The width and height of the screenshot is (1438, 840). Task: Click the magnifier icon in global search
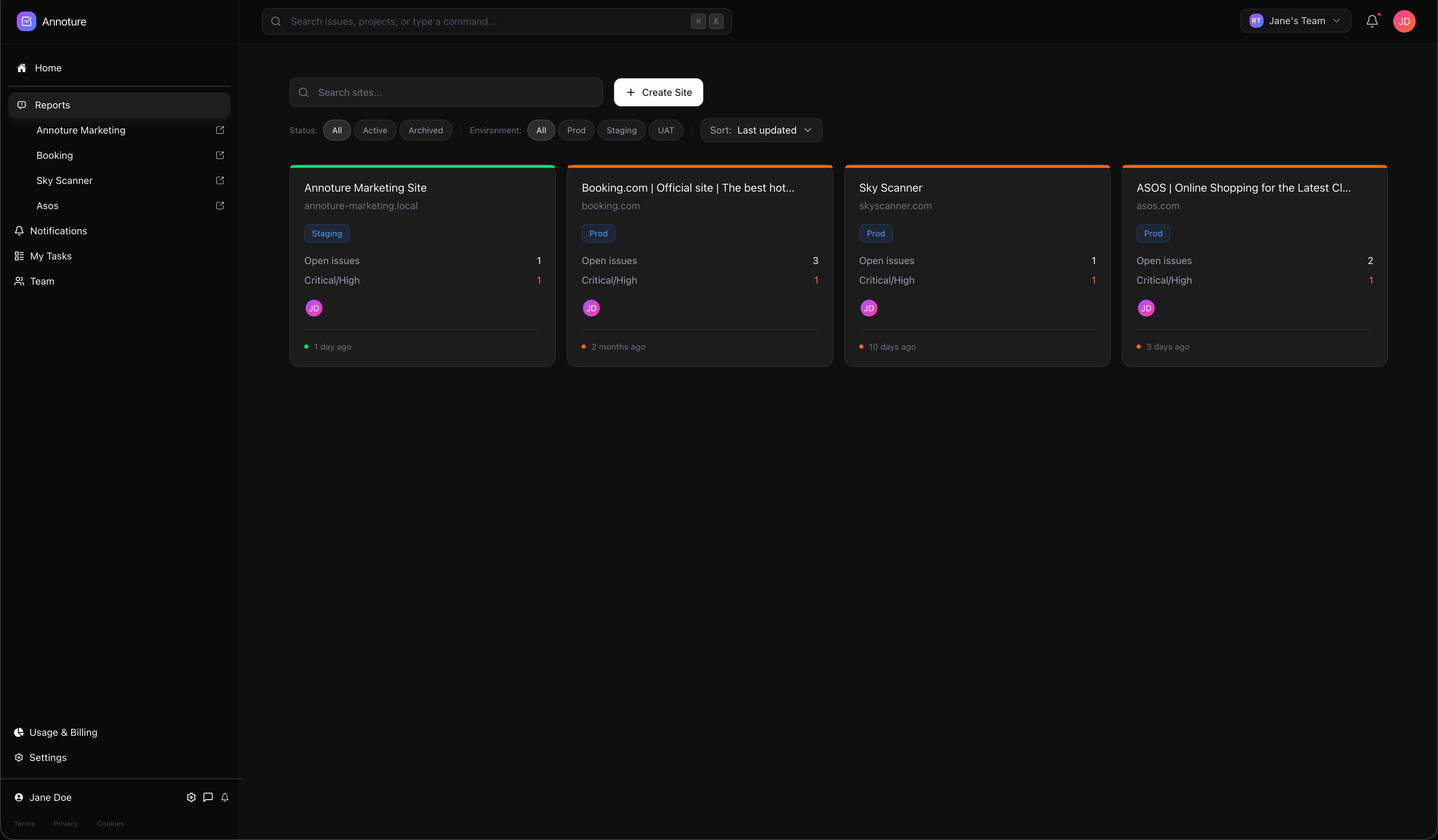[276, 21]
